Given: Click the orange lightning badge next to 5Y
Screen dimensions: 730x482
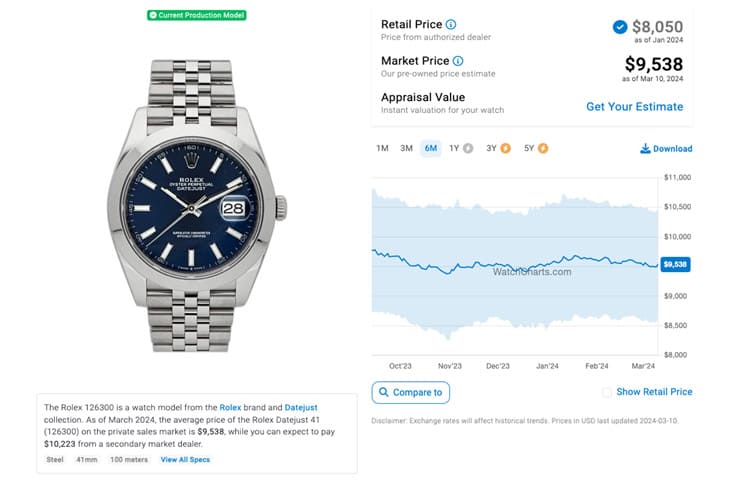Looking at the screenshot, I should pos(543,148).
